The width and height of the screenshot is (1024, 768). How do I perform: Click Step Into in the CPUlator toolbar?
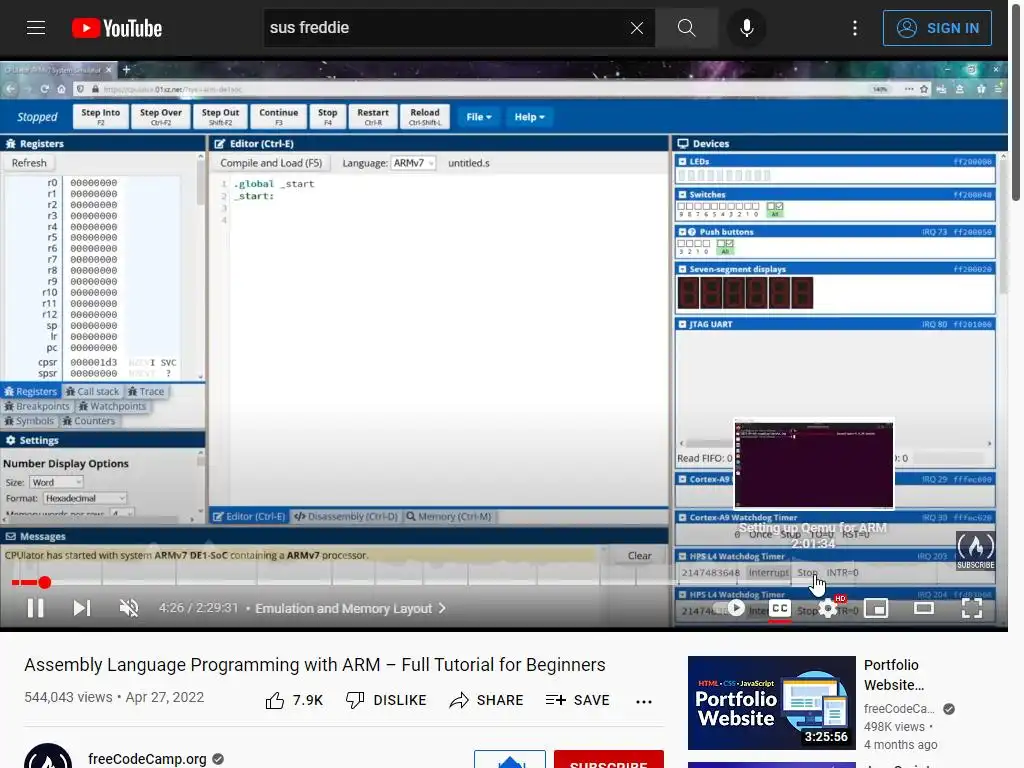101,116
